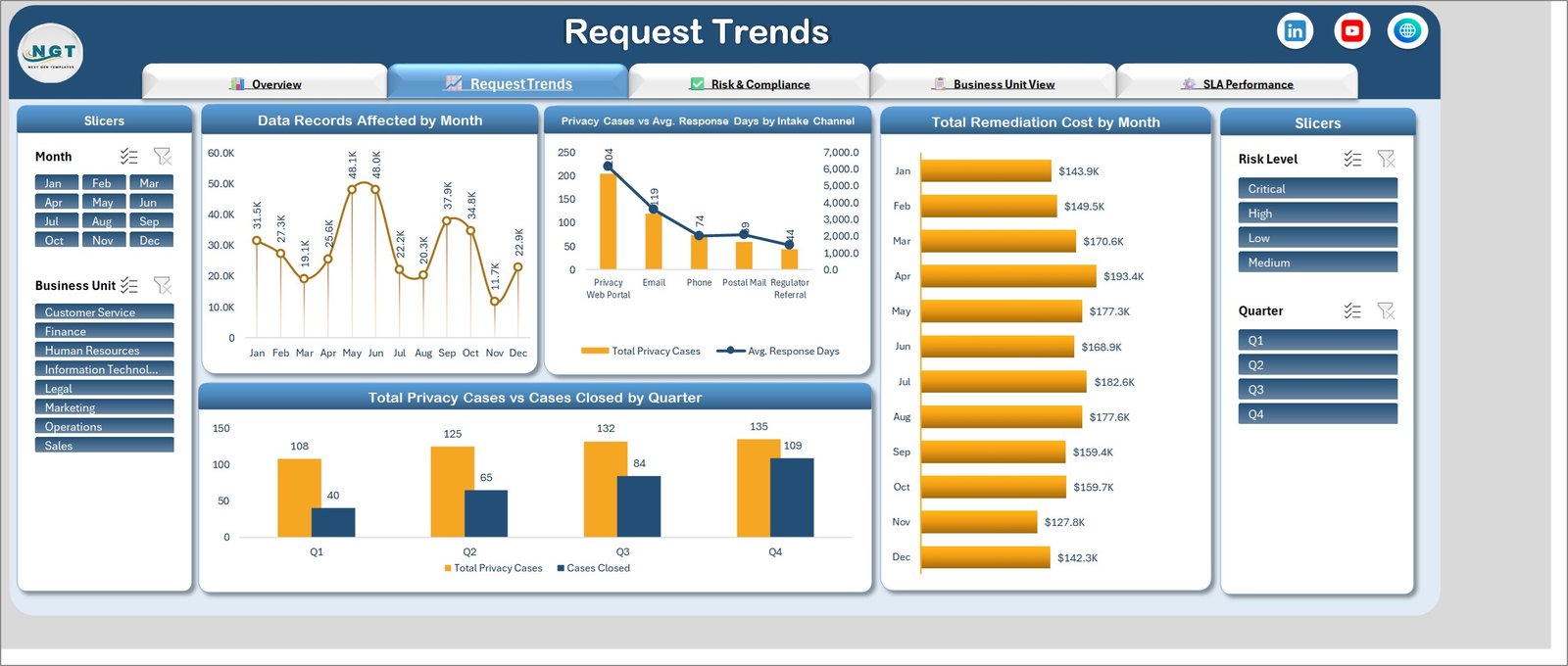Viewport: 1568px width, 666px height.
Task: Toggle multi-select on the Risk Level slicer
Action: click(1352, 159)
